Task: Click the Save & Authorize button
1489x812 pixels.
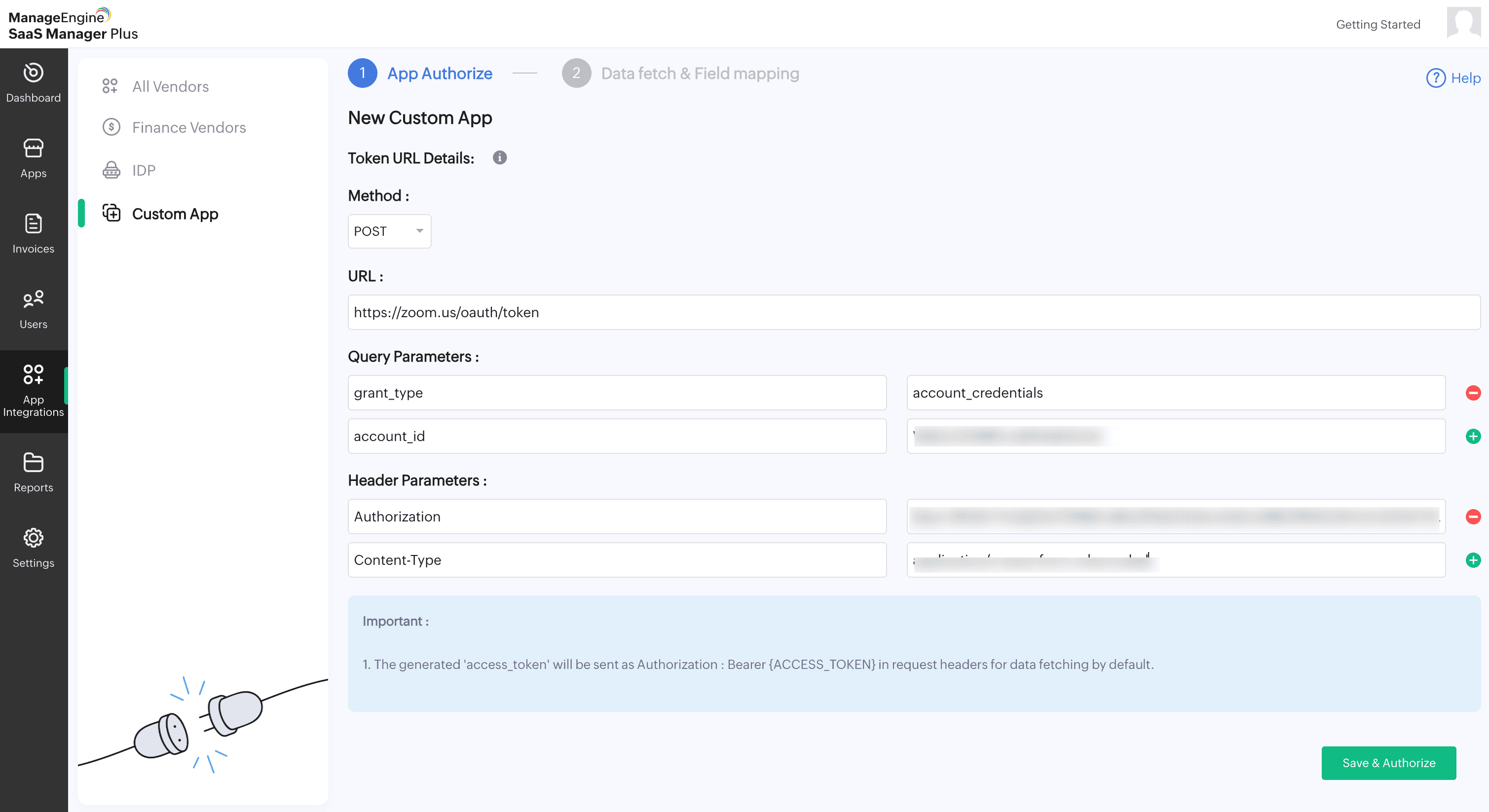Action: pos(1388,762)
